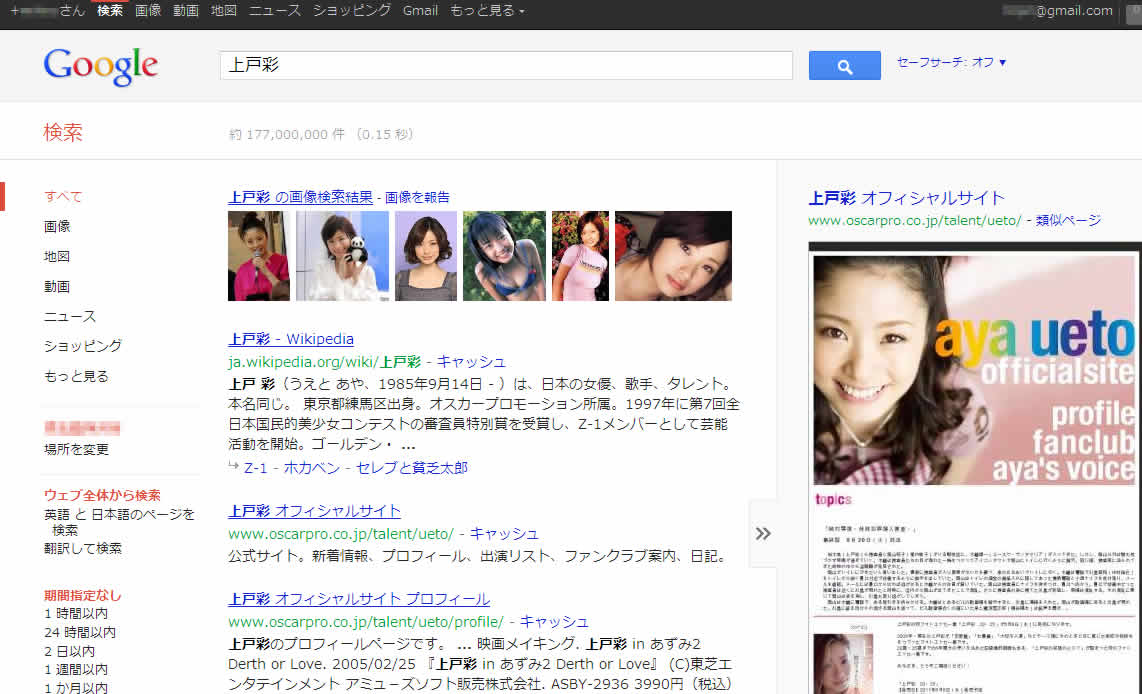Image resolution: width=1142 pixels, height=694 pixels.
Task: Select 動画 filter in left sidebar
Action: coord(57,286)
